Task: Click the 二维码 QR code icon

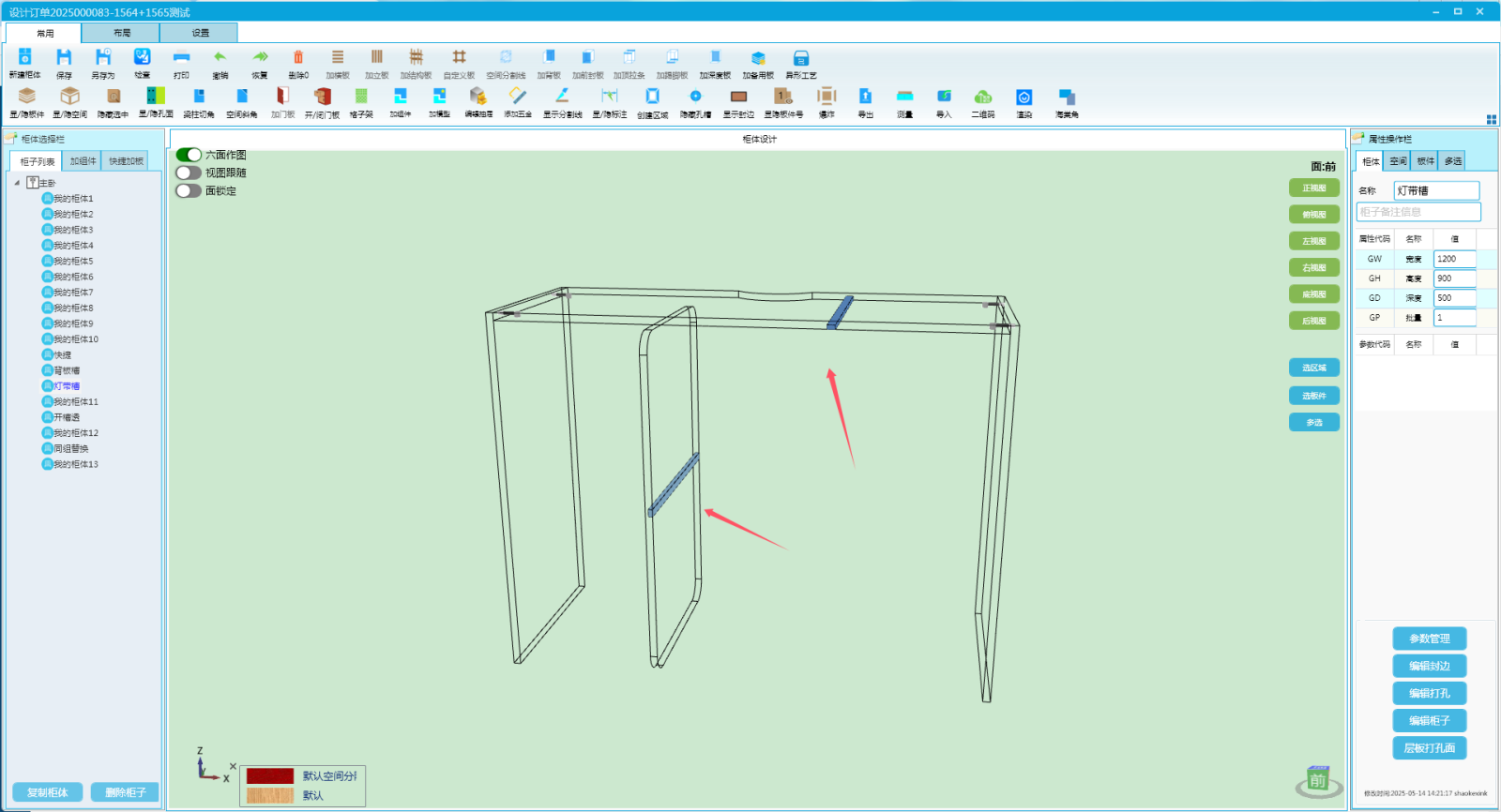Action: pos(983,97)
